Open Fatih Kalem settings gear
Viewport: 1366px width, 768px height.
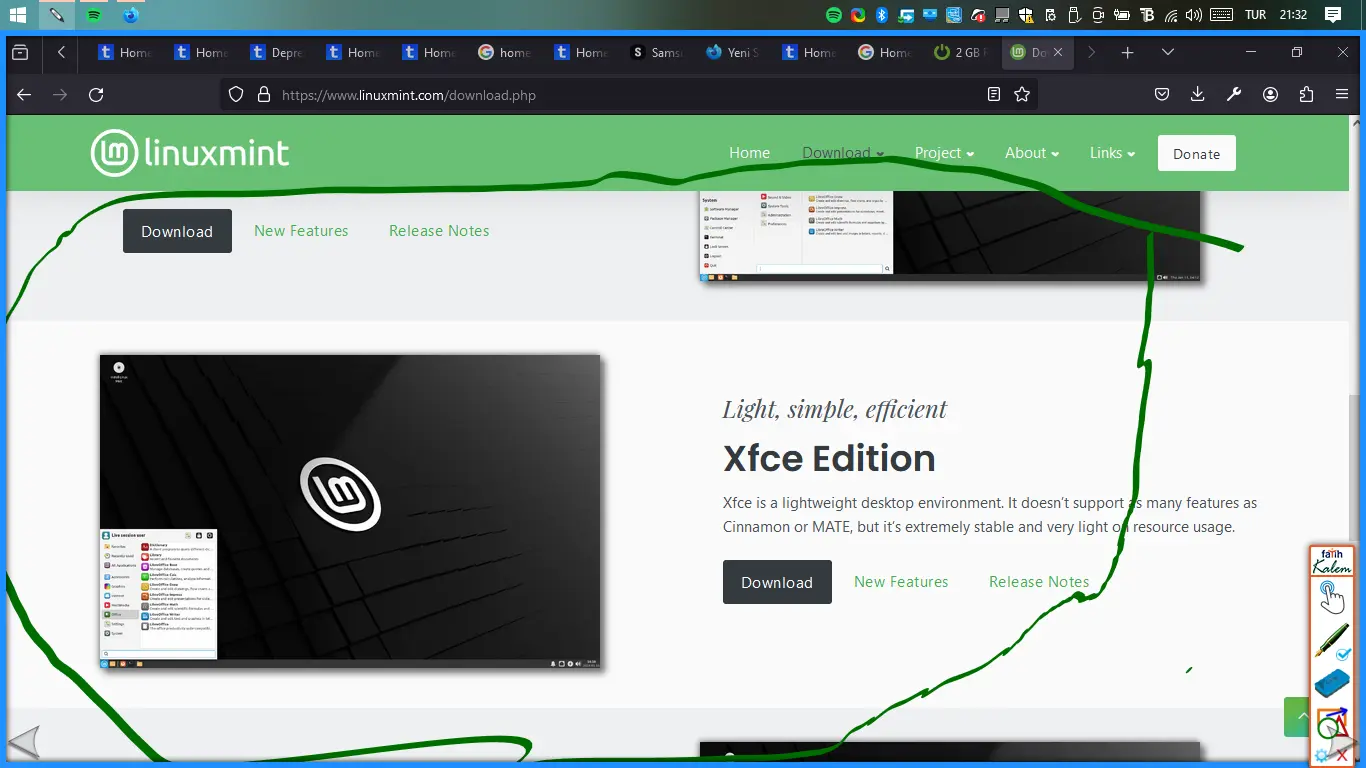coord(1323,755)
